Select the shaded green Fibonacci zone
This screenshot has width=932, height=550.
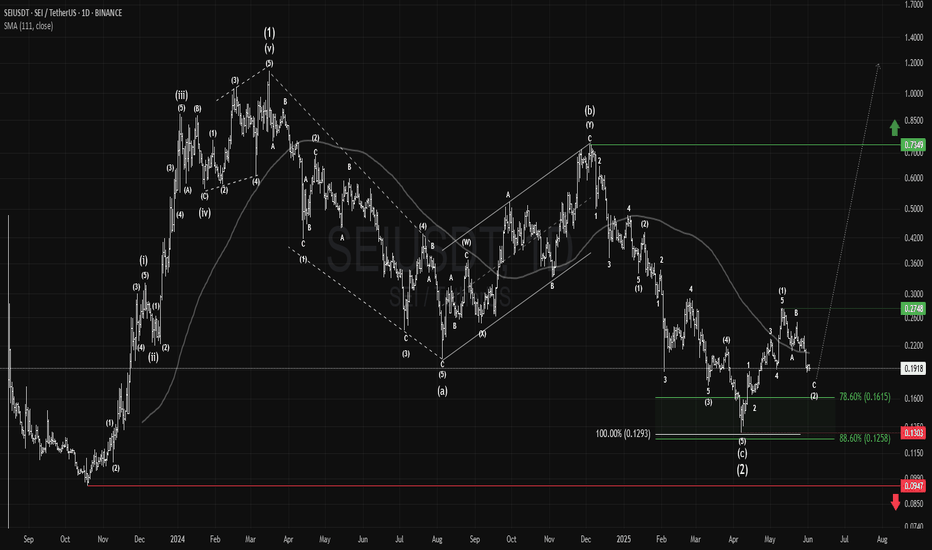pyautogui.click(x=745, y=418)
